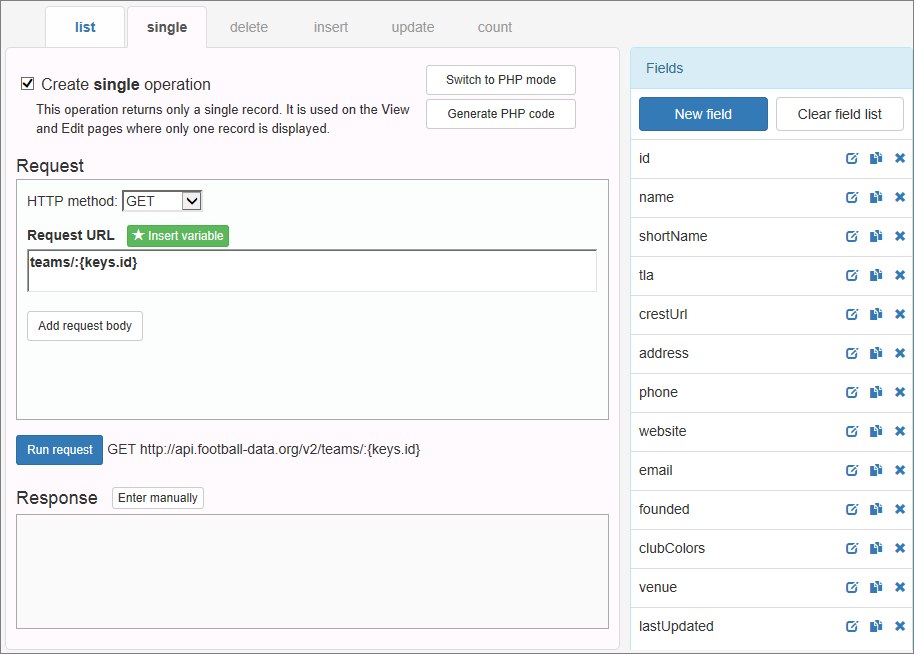Duplicate the name field
This screenshot has height=654, width=914.
[x=875, y=197]
